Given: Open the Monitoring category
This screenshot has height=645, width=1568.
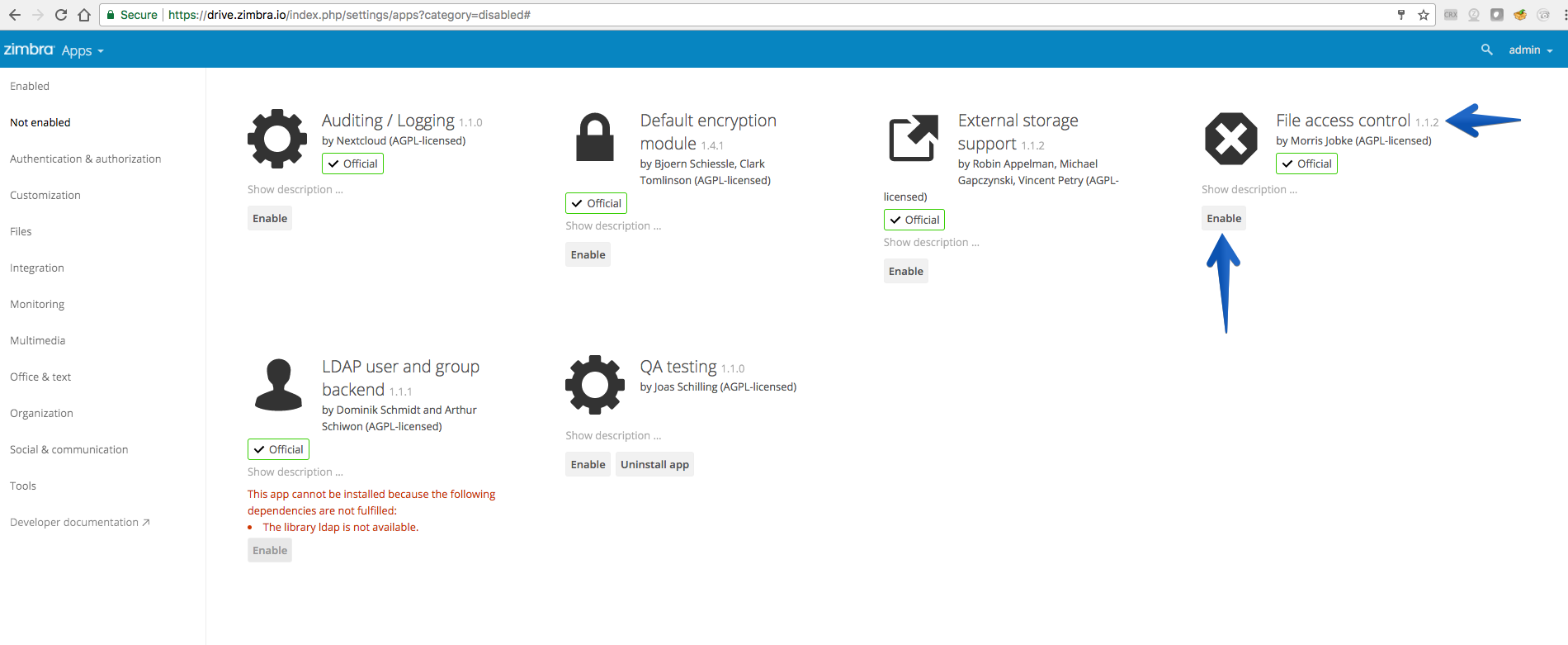Looking at the screenshot, I should pyautogui.click(x=37, y=304).
